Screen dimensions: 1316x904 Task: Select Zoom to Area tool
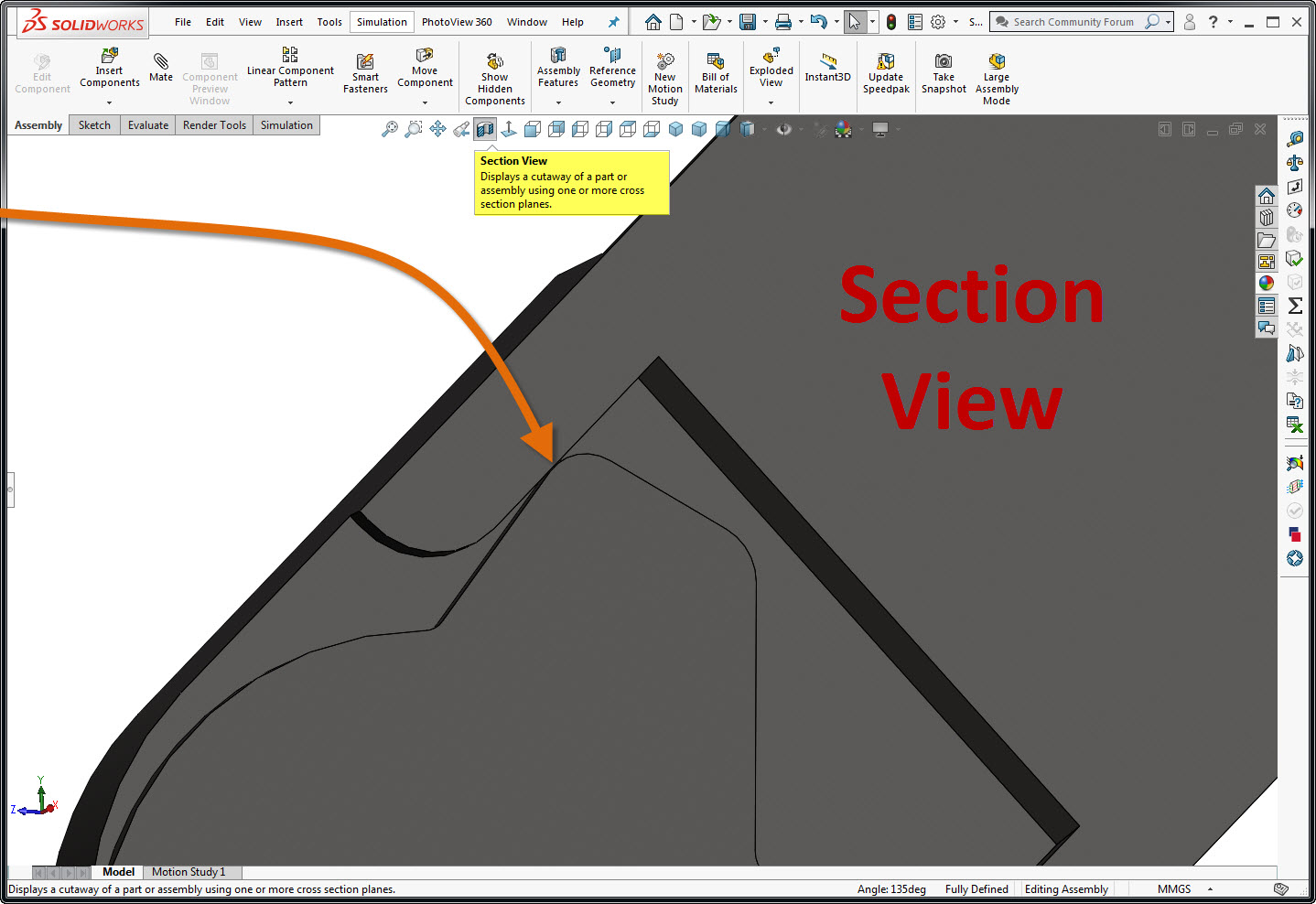point(414,129)
